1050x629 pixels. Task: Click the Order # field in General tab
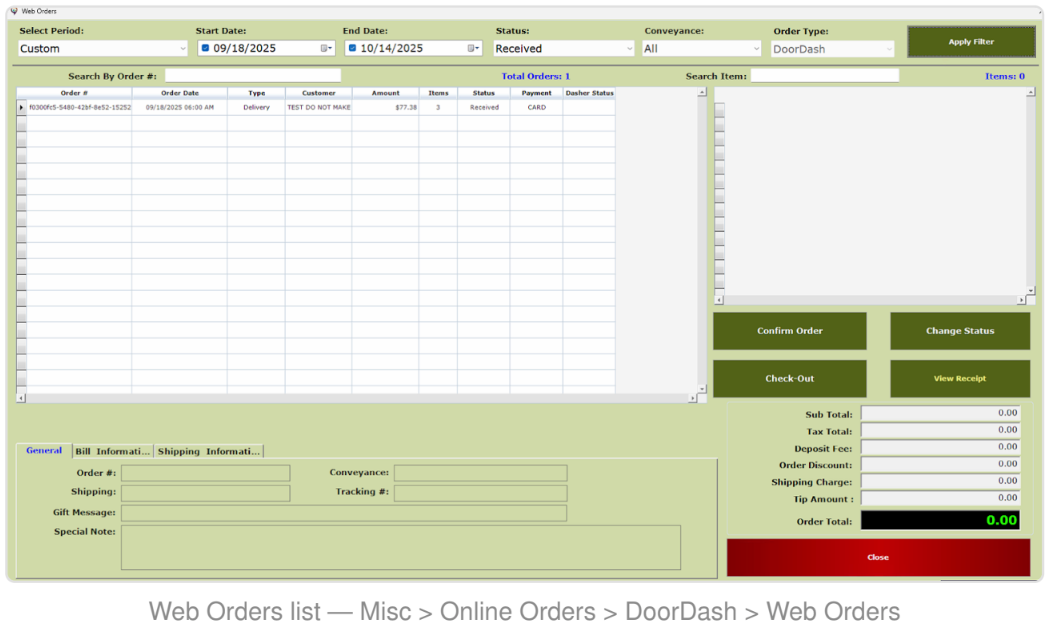[206, 473]
